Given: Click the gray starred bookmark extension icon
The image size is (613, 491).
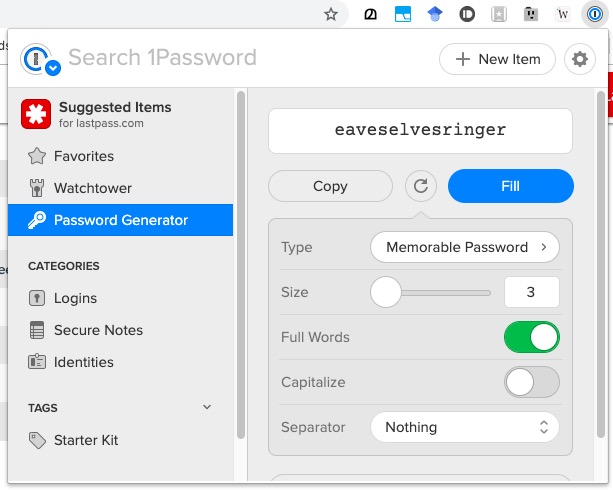Looking at the screenshot, I should pyautogui.click(x=499, y=14).
